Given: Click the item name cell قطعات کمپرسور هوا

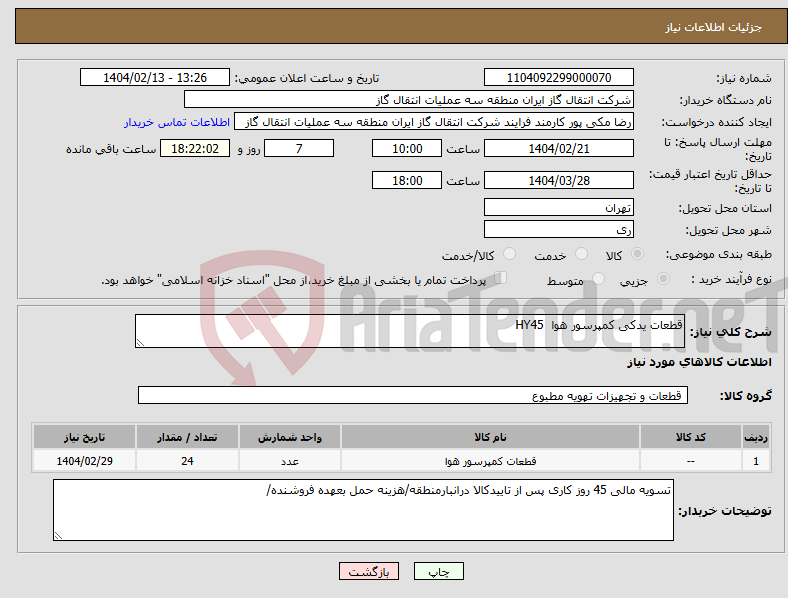Looking at the screenshot, I should [x=490, y=461].
